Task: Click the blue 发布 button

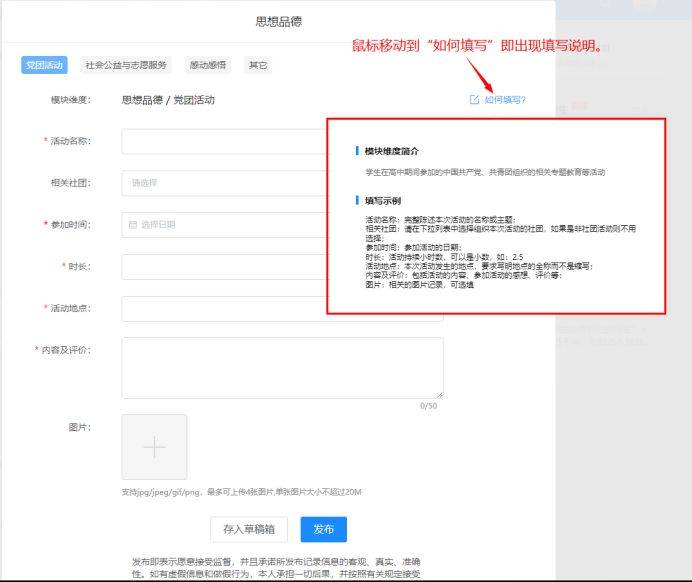Action: [x=323, y=529]
